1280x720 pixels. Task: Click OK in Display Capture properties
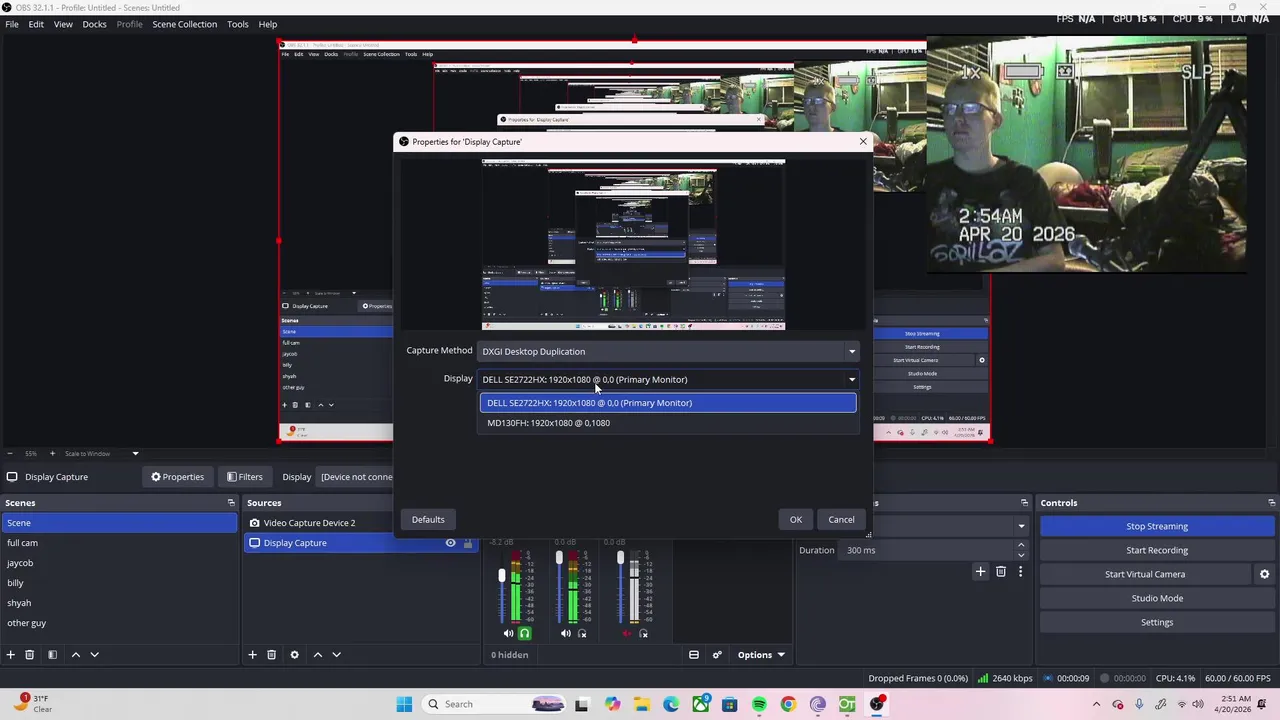[x=796, y=520]
